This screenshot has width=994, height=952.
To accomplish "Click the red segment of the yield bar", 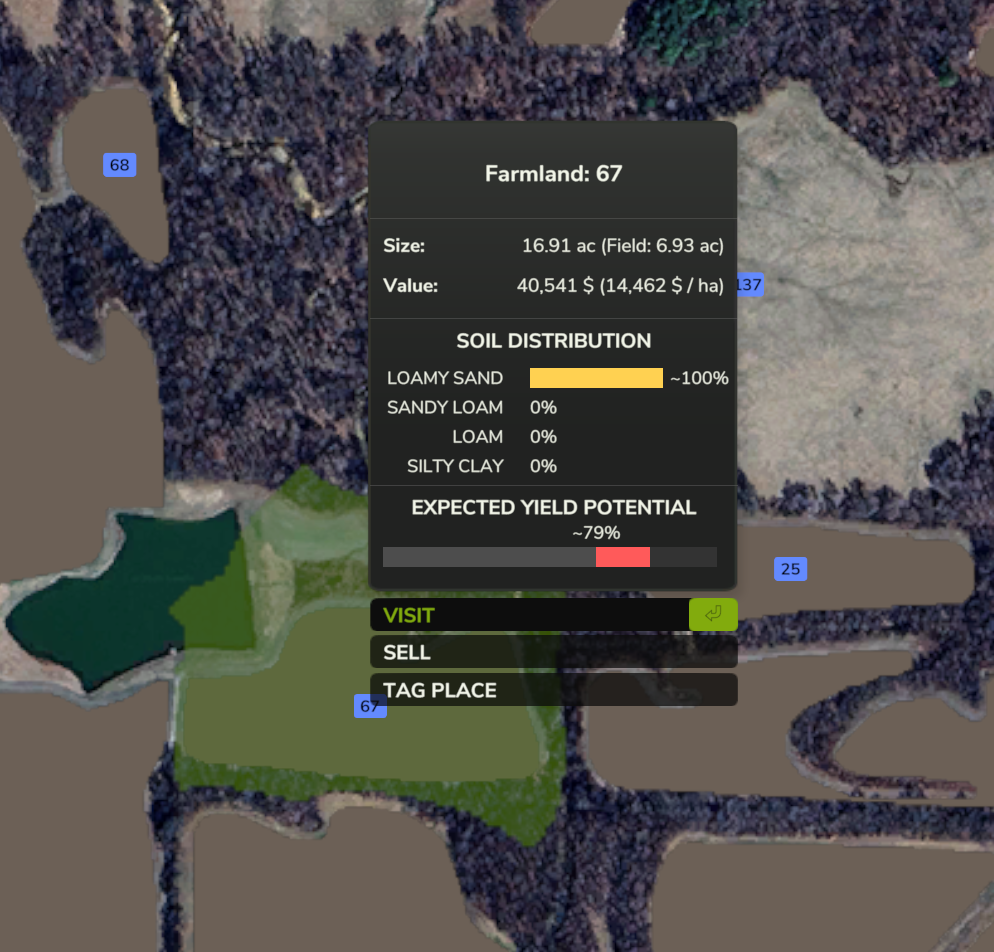I will 622,557.
